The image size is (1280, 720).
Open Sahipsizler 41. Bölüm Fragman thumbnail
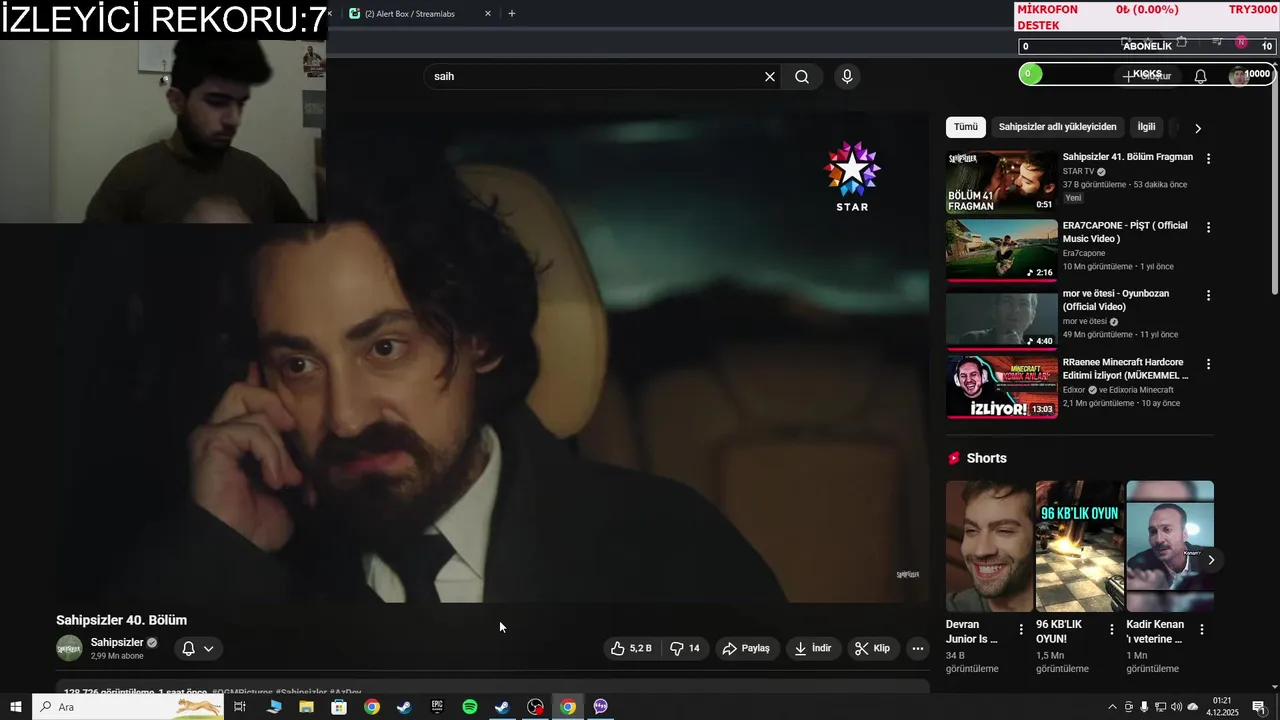(1001, 181)
